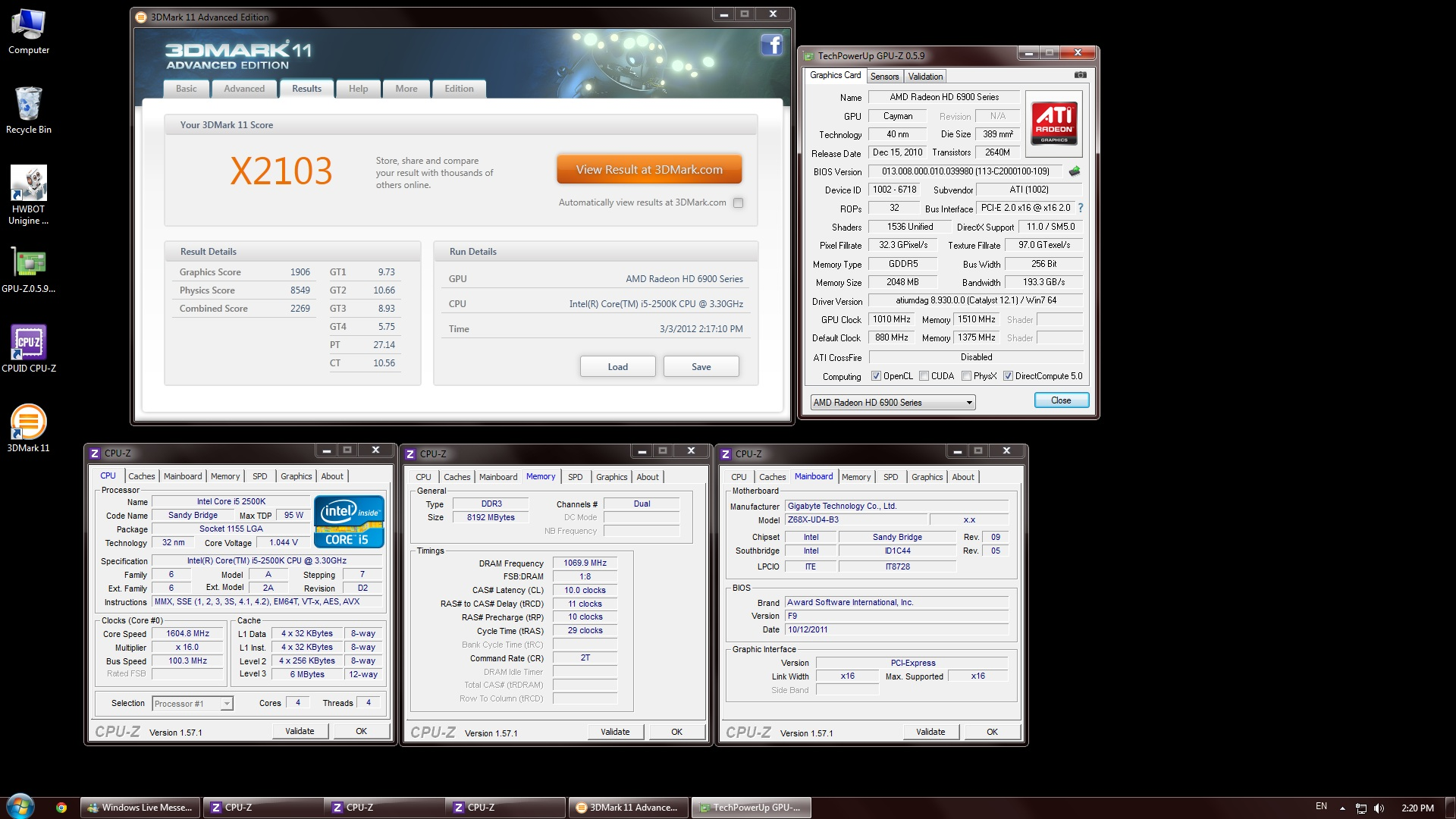Click the Load button in Run Details
This screenshot has height=819, width=1456.
(x=617, y=367)
